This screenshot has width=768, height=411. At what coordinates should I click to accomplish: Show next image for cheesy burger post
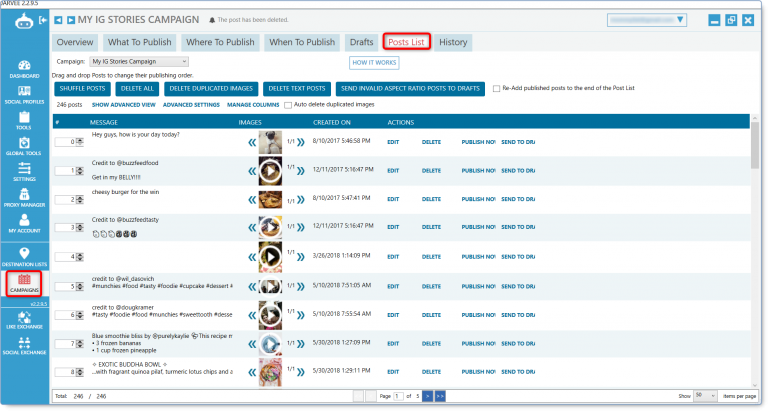pyautogui.click(x=301, y=199)
